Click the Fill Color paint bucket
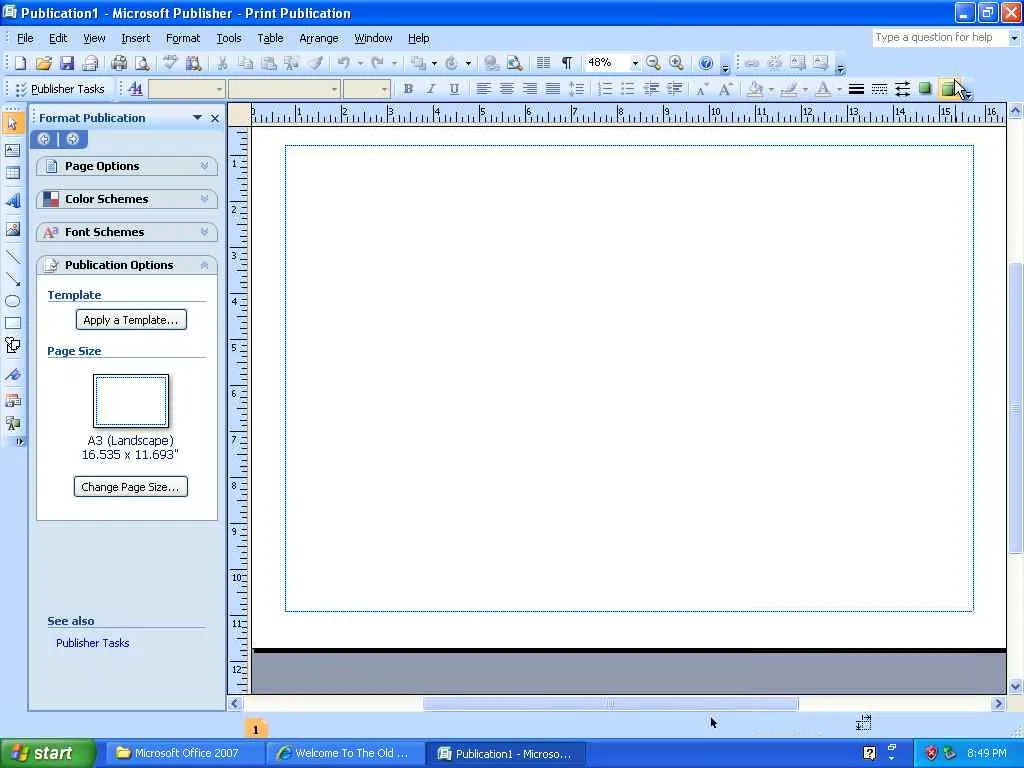Screen dimensions: 1024x768 click(756, 89)
